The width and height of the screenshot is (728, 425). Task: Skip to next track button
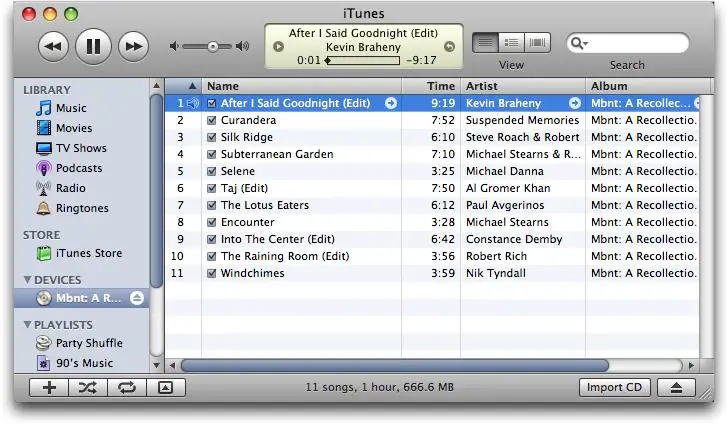point(134,46)
